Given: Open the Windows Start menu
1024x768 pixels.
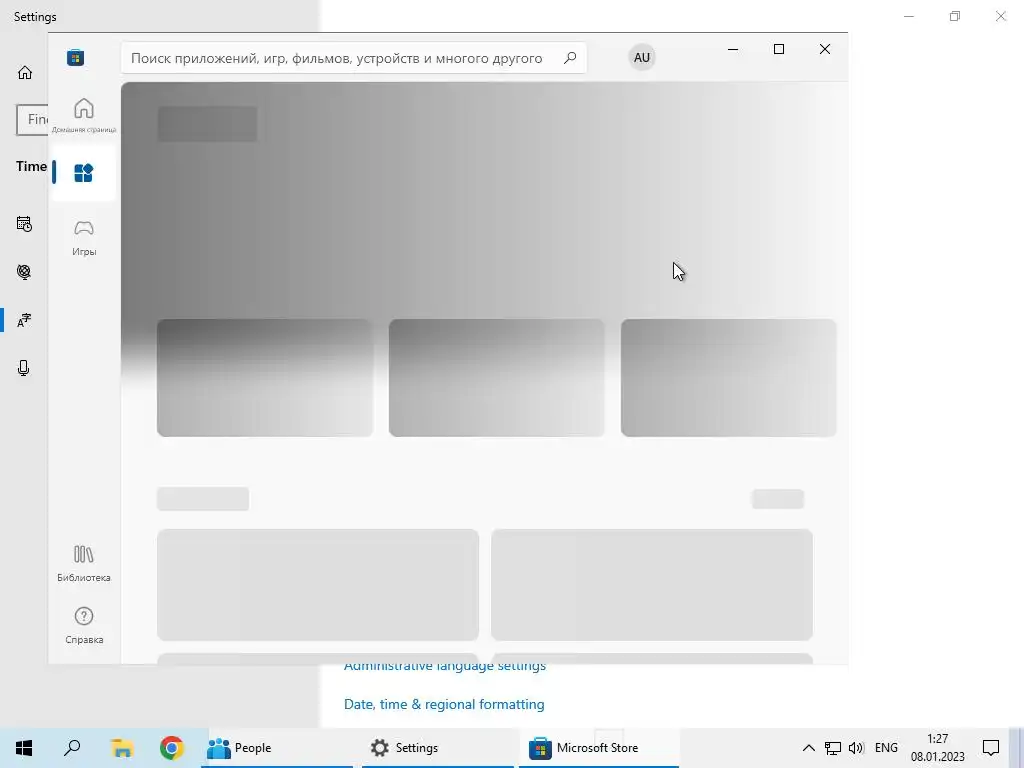Looking at the screenshot, I should [24, 748].
